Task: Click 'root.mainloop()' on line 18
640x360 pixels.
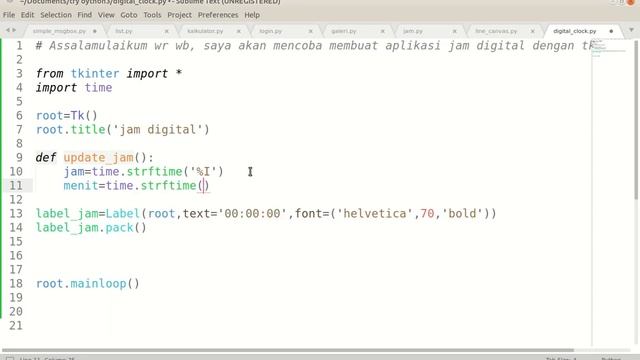Action: [87, 283]
